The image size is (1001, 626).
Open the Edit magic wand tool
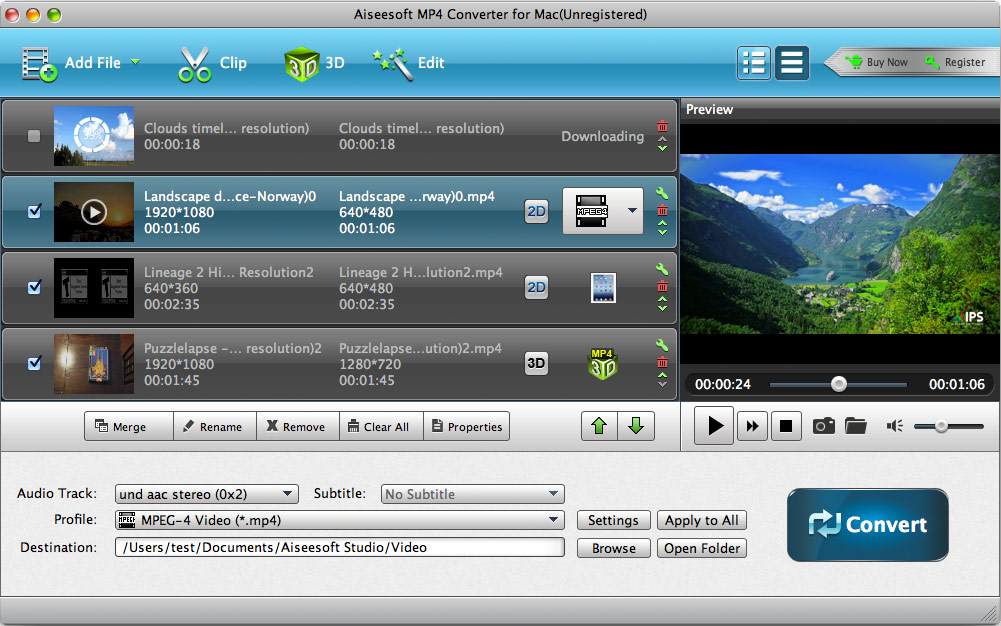point(409,64)
